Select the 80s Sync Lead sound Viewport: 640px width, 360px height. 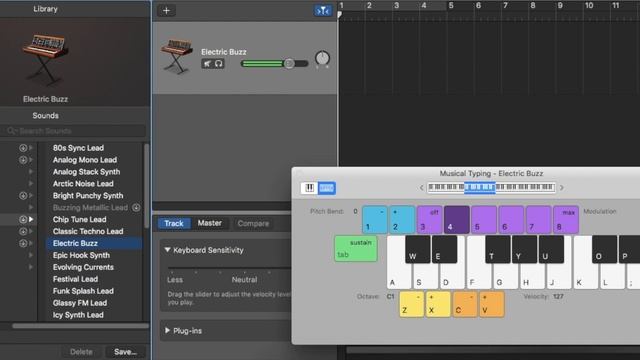click(x=78, y=148)
